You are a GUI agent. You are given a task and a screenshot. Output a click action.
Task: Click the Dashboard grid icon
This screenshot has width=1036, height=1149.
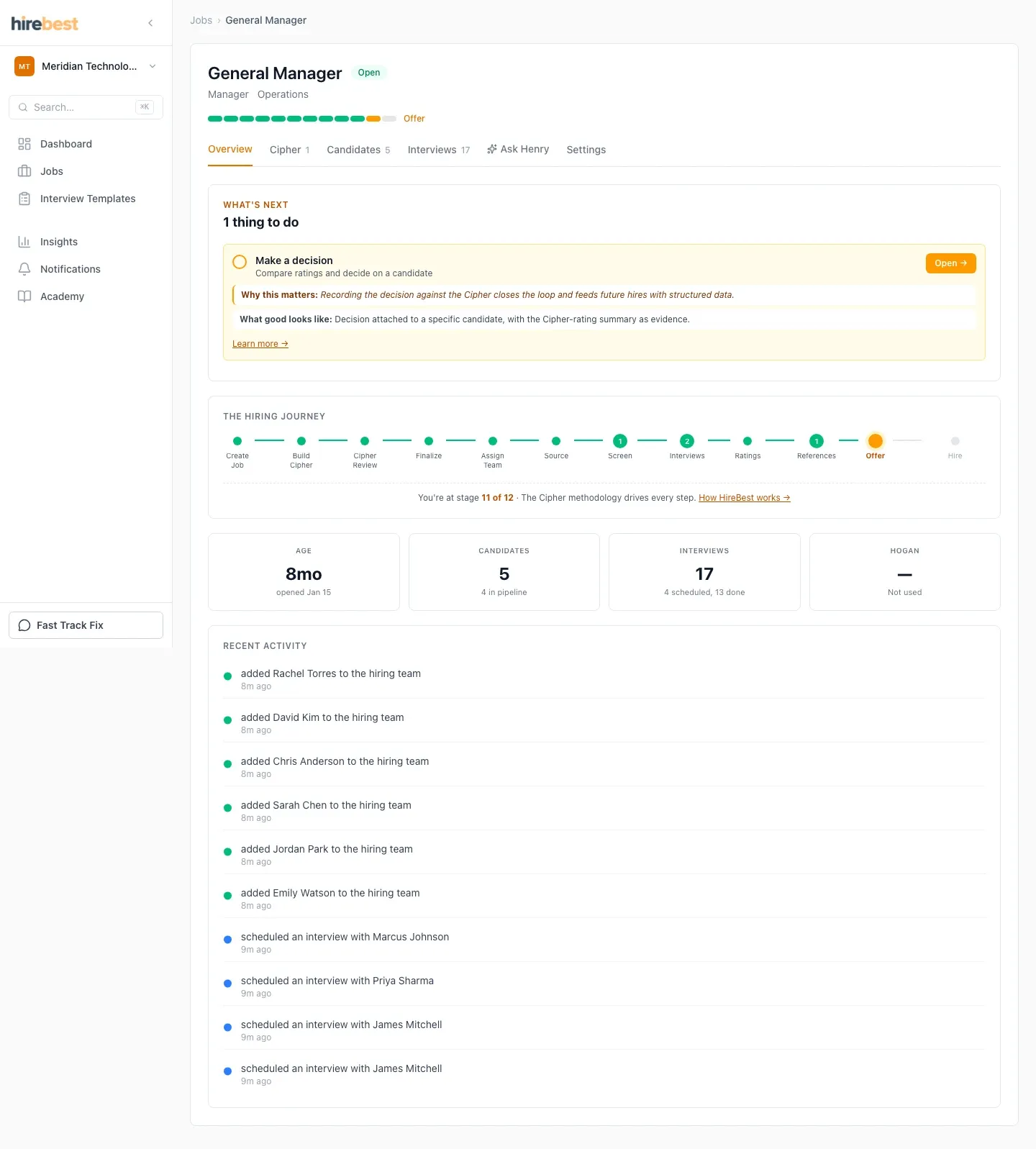tap(24, 144)
